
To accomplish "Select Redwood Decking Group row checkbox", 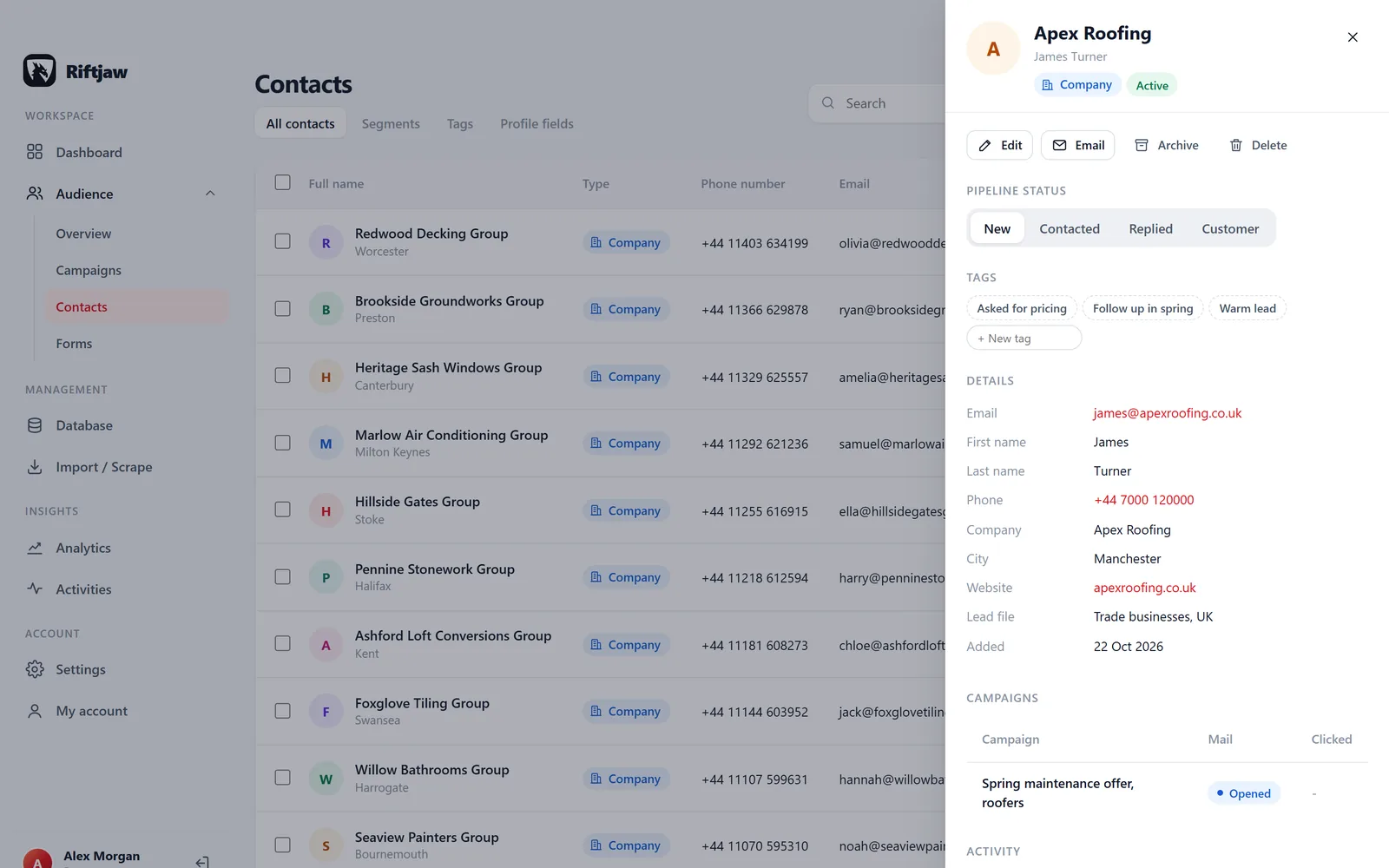I will point(282,241).
